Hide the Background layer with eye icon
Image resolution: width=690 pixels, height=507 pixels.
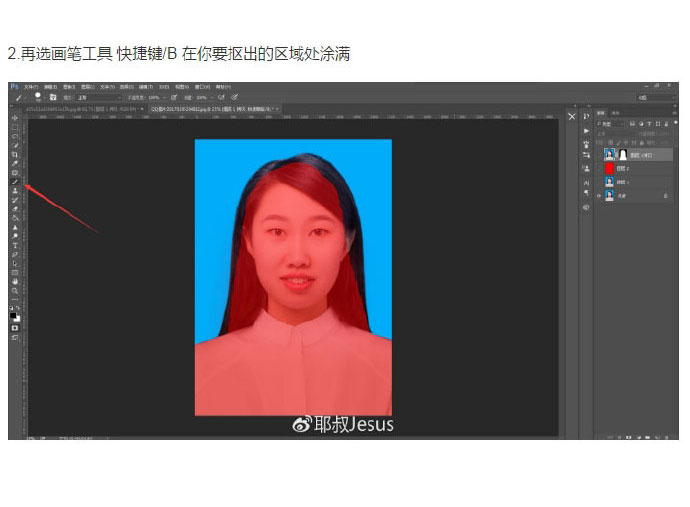pyautogui.click(x=599, y=196)
